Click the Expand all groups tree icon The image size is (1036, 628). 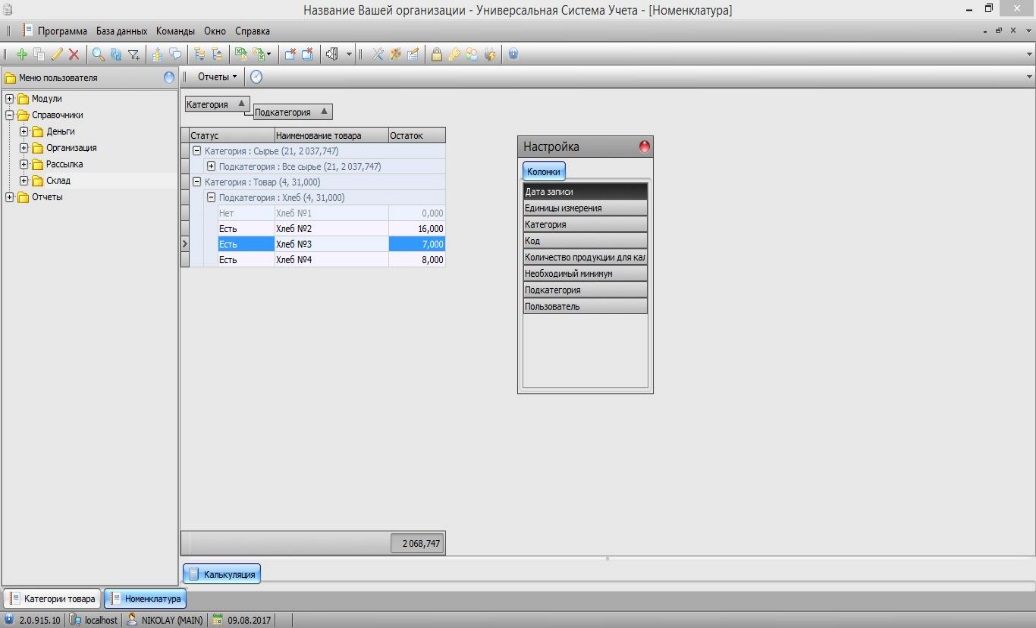(x=199, y=55)
